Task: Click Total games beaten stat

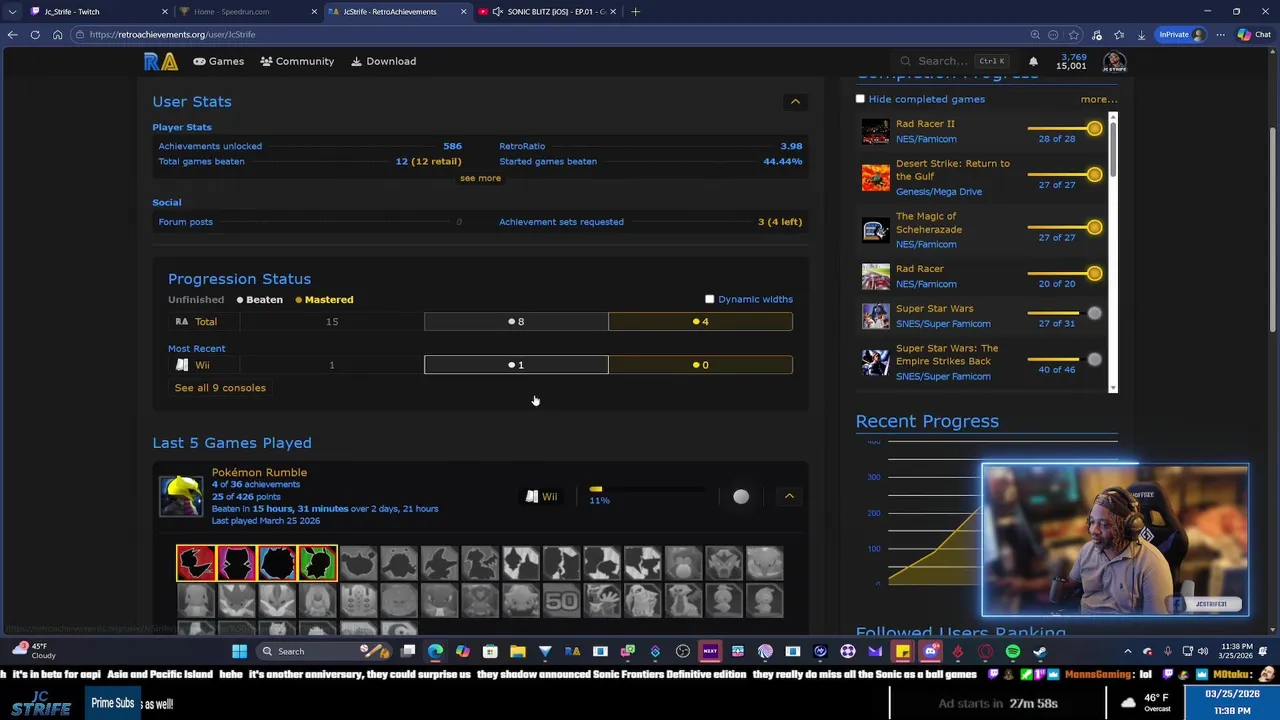Action: point(310,161)
